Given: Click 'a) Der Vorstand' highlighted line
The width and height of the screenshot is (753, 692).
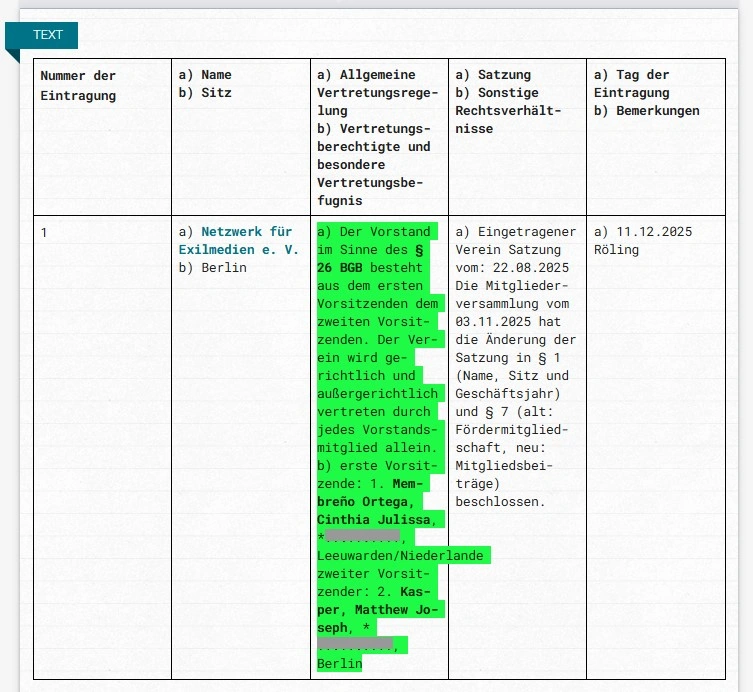Looking at the screenshot, I should [374, 231].
